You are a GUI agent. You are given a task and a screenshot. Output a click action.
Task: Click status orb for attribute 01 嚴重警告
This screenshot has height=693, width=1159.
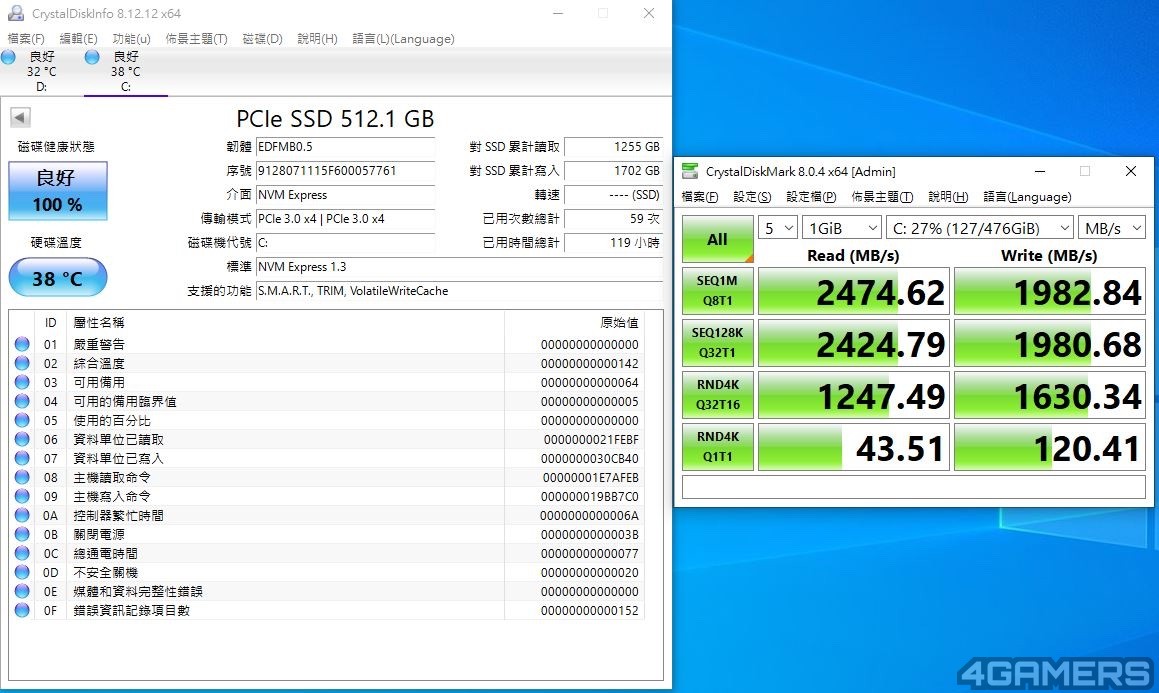(x=22, y=344)
